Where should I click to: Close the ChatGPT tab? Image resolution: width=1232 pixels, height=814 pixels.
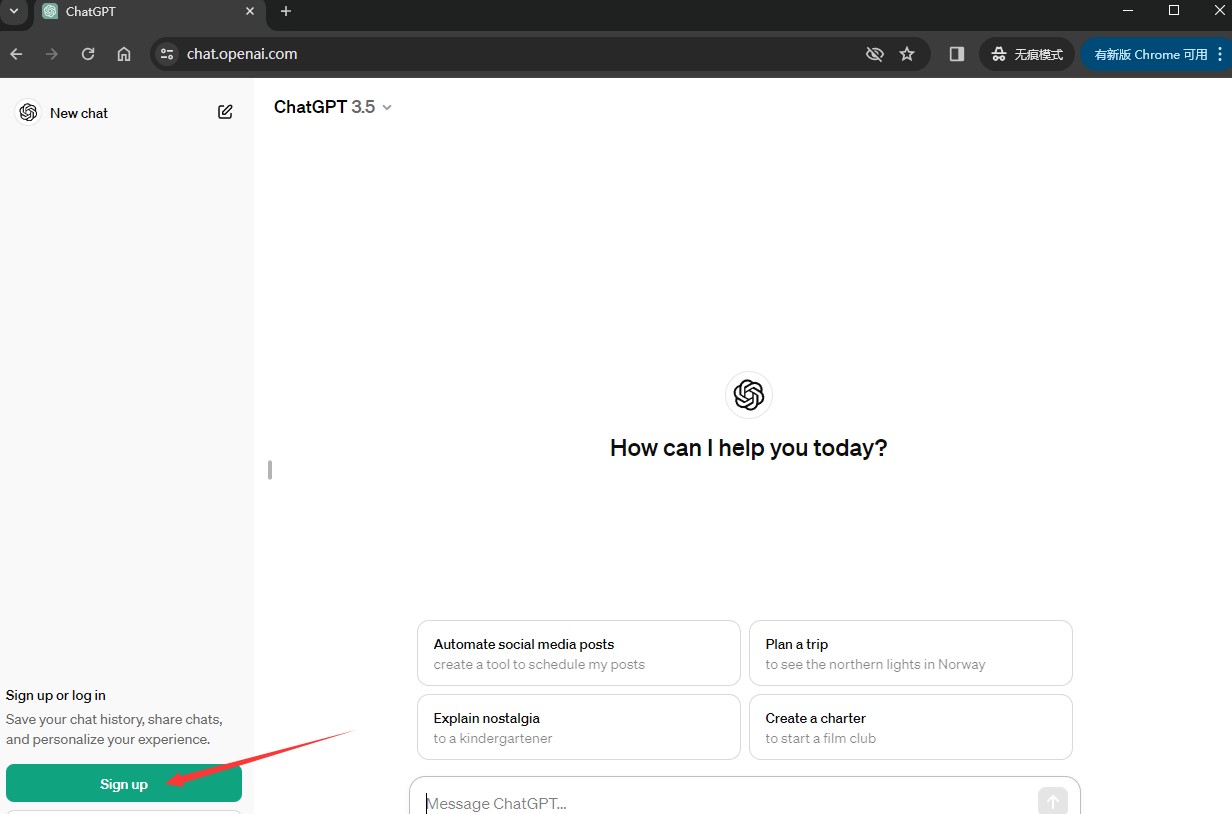point(250,11)
